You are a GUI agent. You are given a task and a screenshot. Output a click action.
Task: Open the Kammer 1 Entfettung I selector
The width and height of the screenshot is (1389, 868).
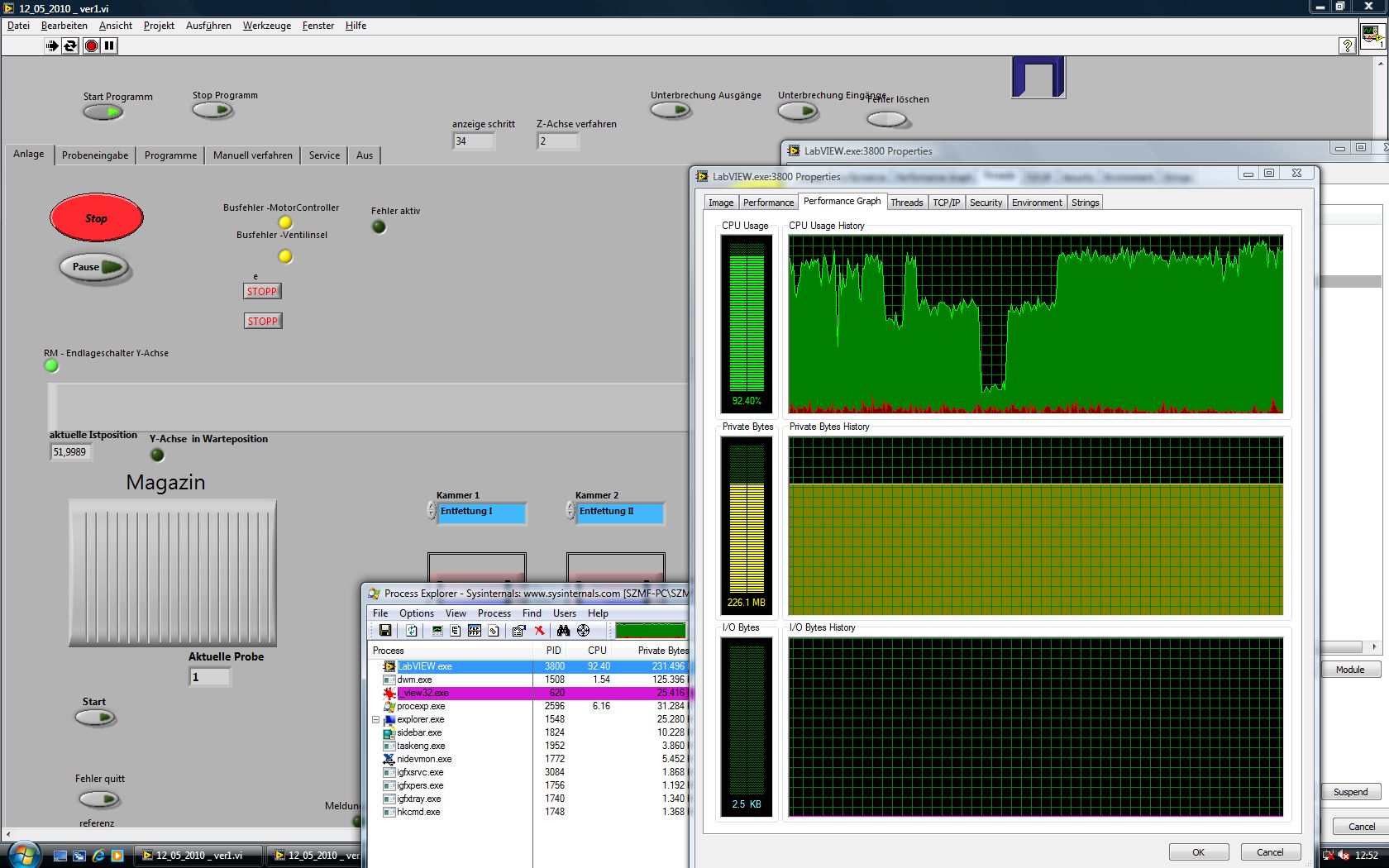pyautogui.click(x=482, y=512)
